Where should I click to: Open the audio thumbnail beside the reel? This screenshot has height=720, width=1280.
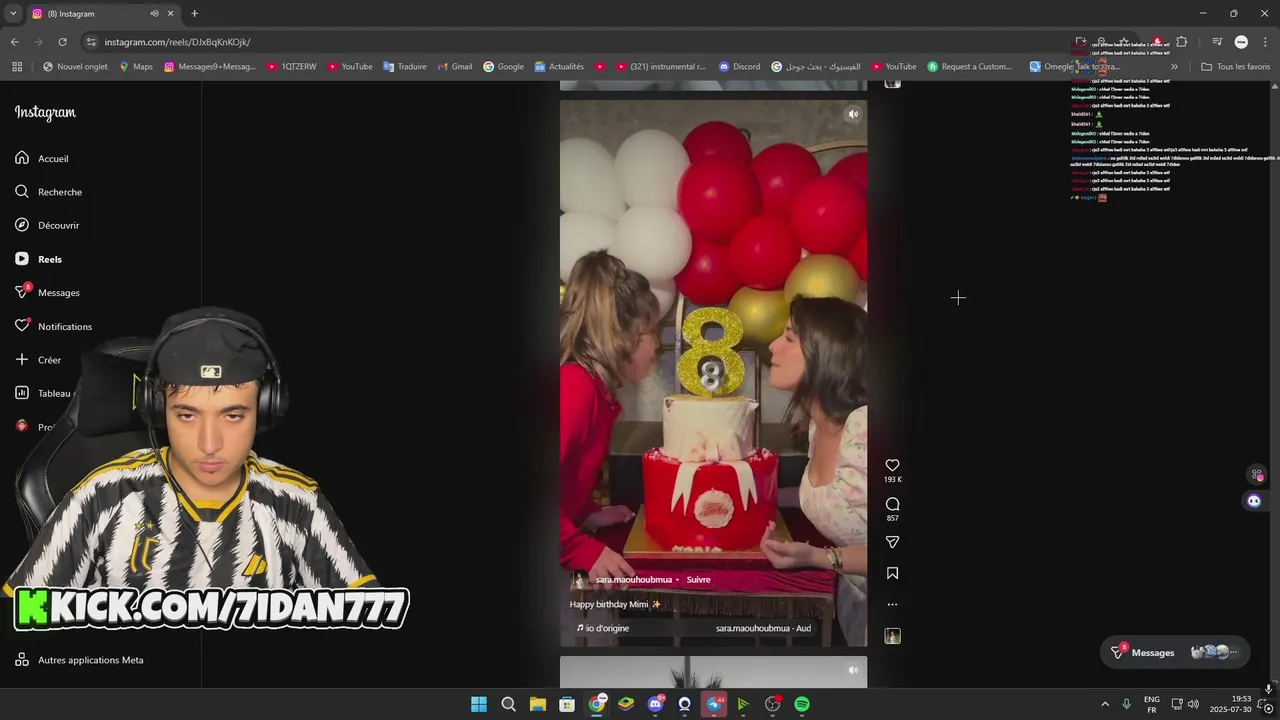click(x=892, y=636)
